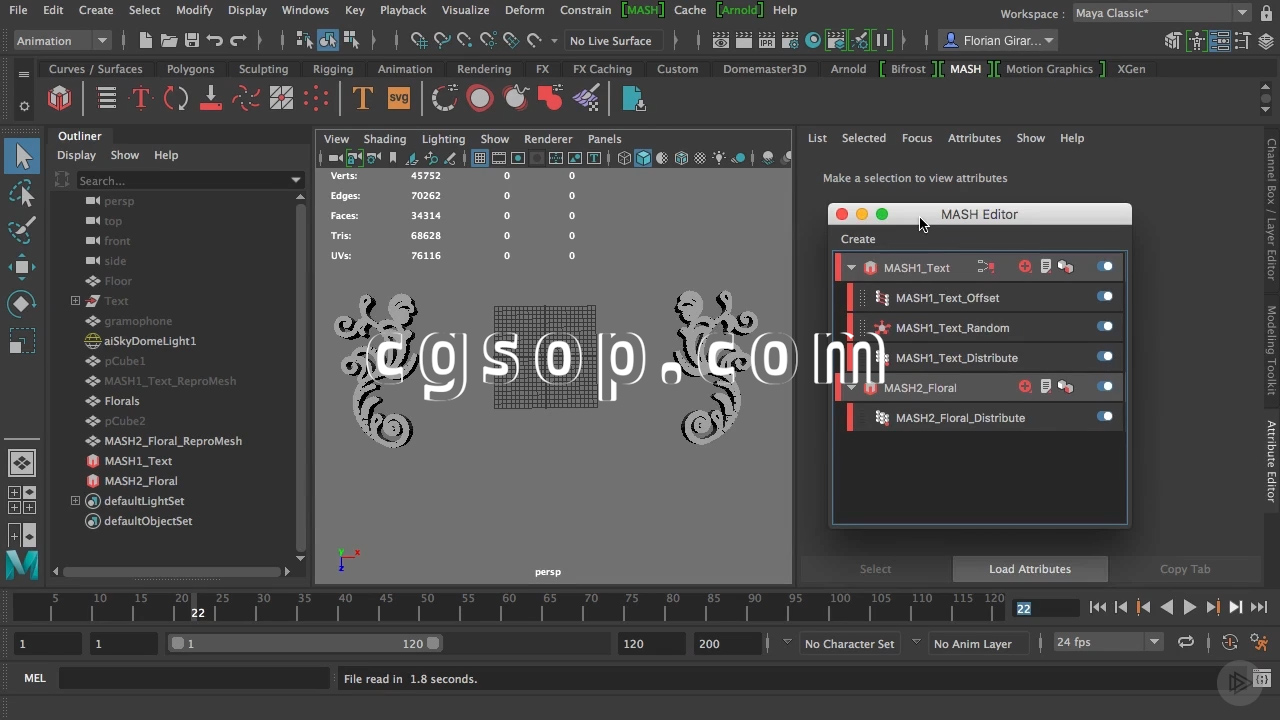Screen dimensions: 1280x720
Task: Toggle MASH2_Floral network enable switch
Action: [1105, 387]
